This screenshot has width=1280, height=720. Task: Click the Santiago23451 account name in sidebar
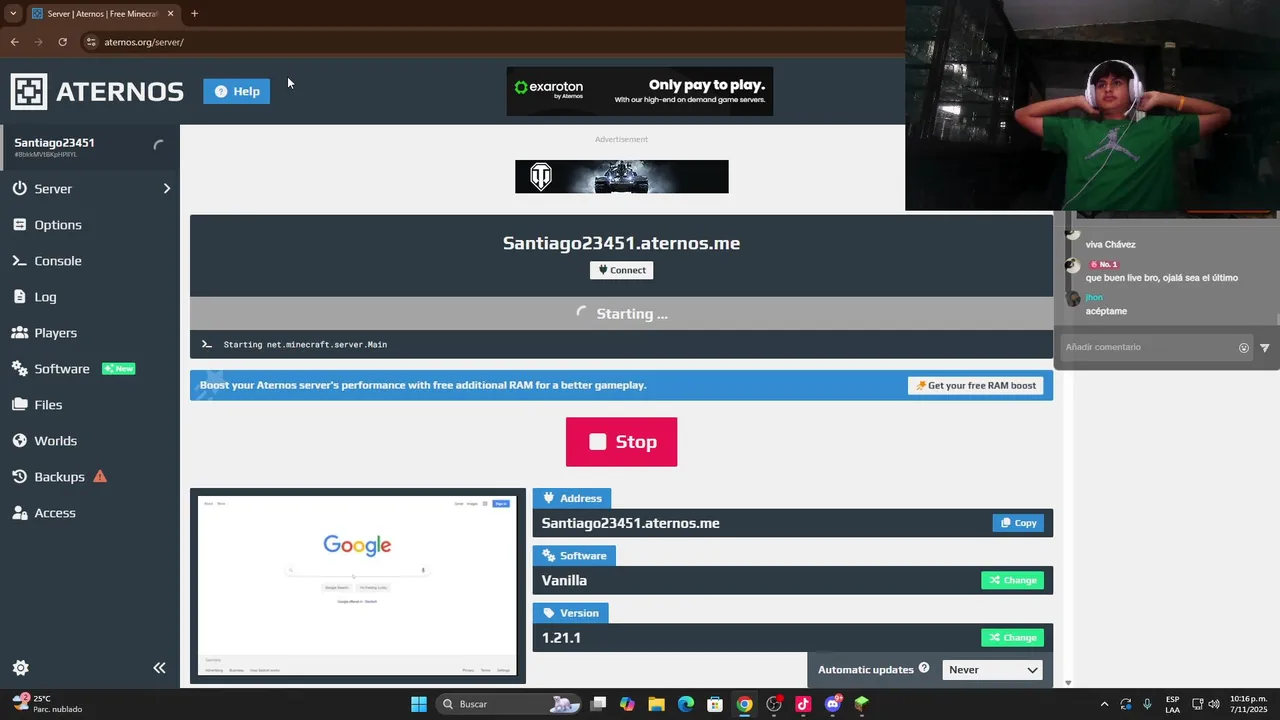pos(54,143)
